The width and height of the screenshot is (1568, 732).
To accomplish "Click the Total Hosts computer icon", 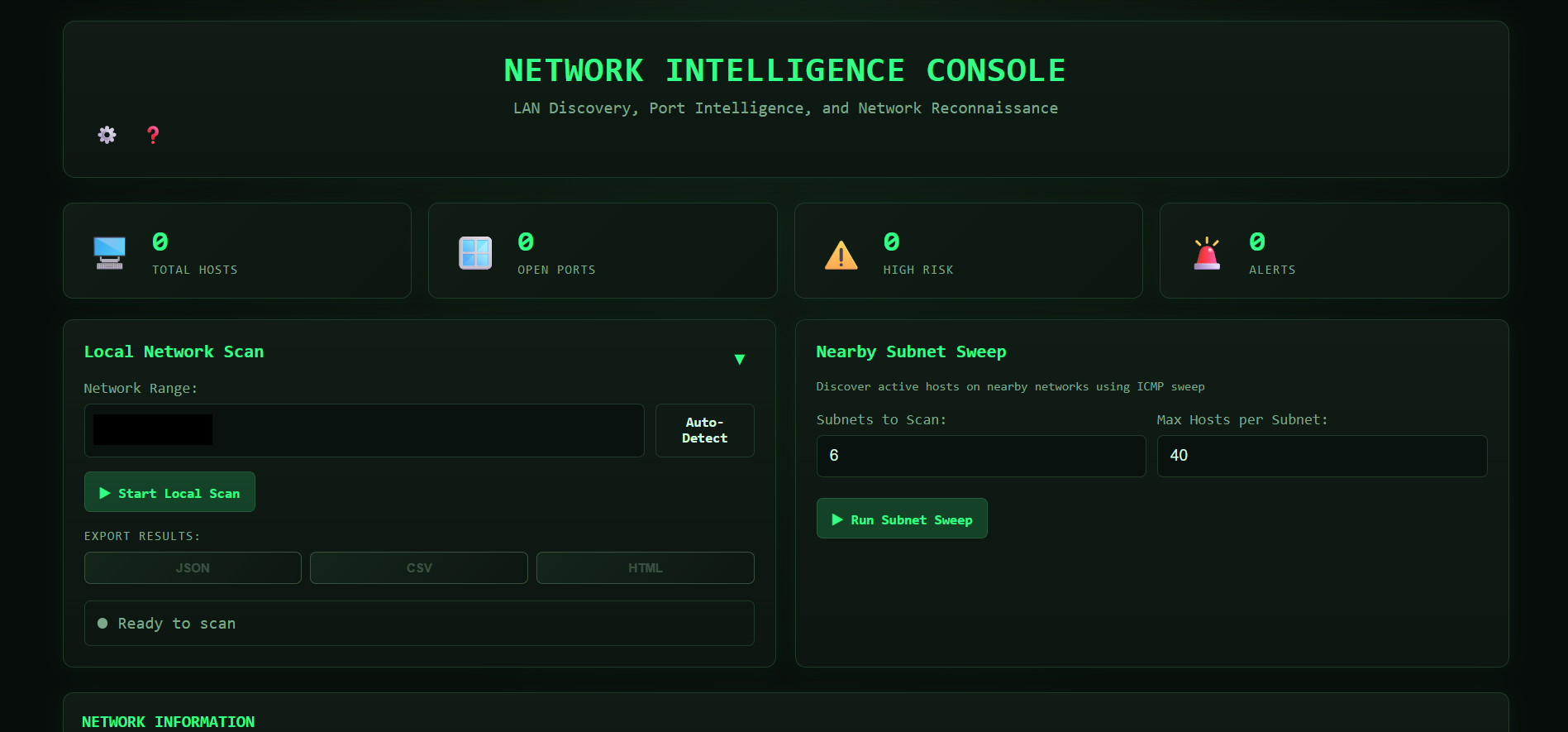I will point(109,253).
